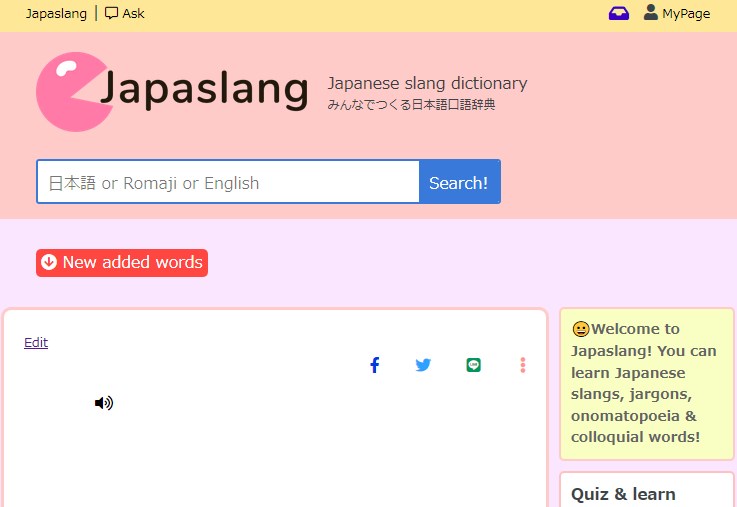Open the purple inbox tray icon
737x507 pixels.
click(x=619, y=14)
